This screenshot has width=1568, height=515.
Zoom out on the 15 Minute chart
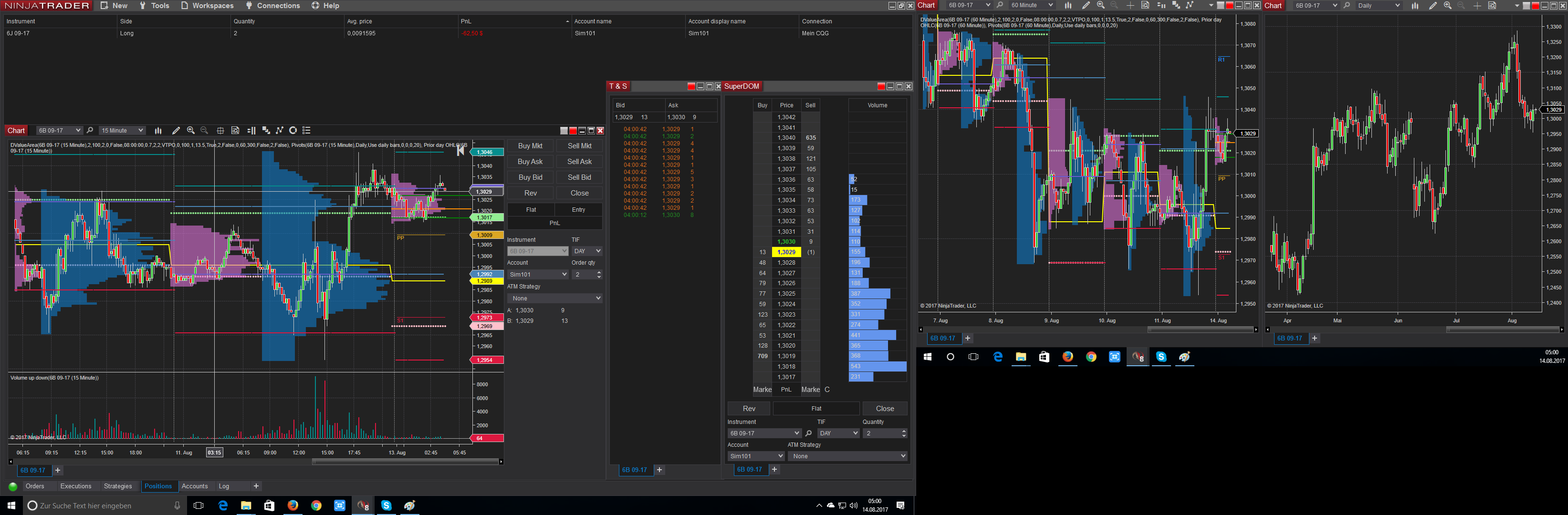point(205,131)
